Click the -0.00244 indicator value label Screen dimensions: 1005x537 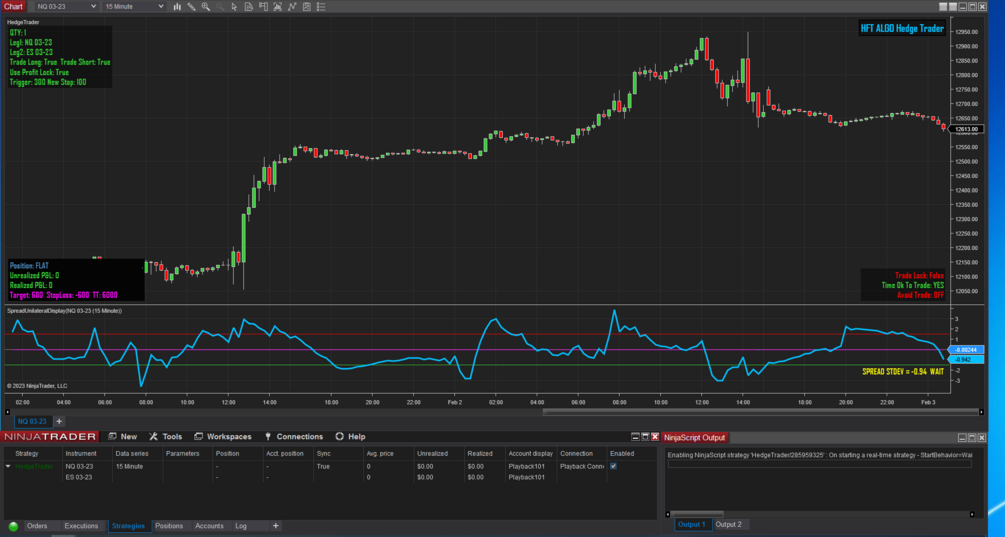pyautogui.click(x=966, y=350)
